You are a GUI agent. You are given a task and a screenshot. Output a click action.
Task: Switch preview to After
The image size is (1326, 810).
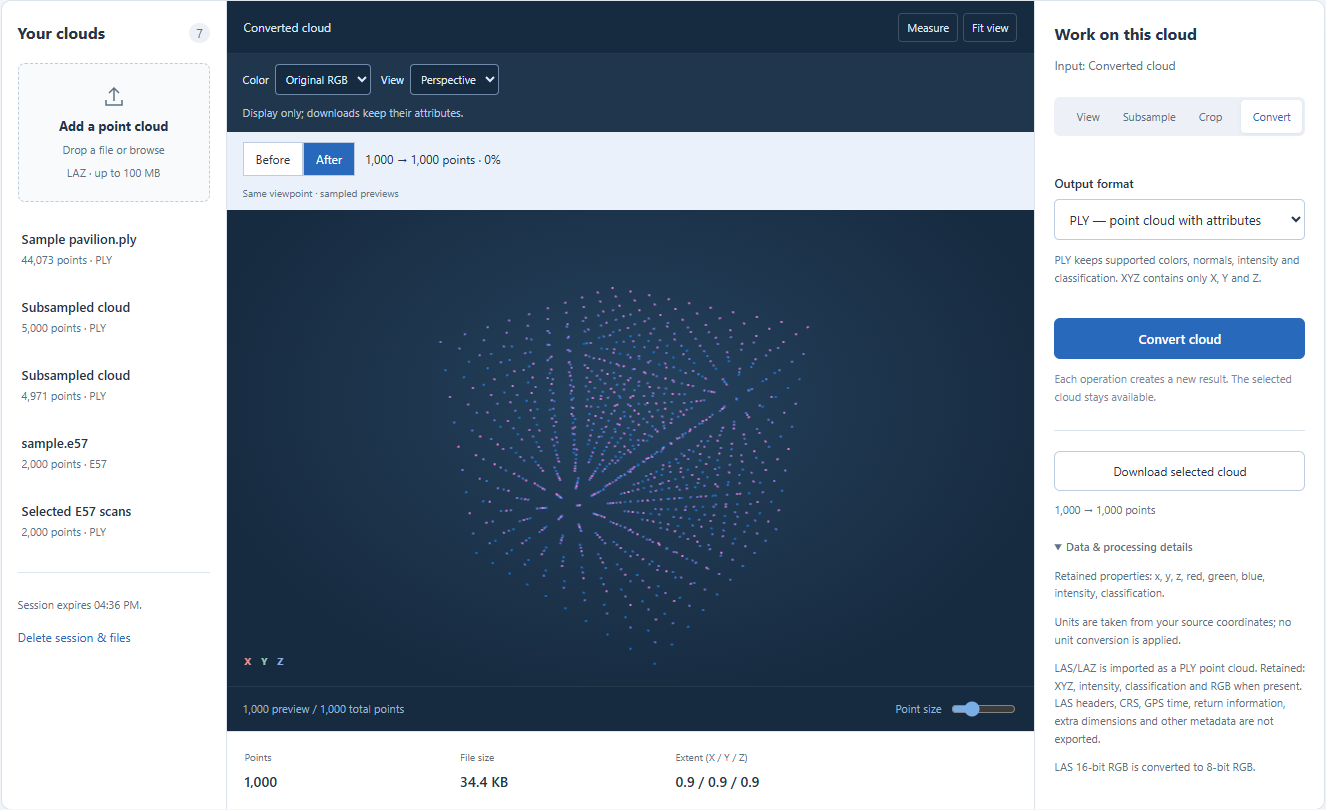[329, 159]
